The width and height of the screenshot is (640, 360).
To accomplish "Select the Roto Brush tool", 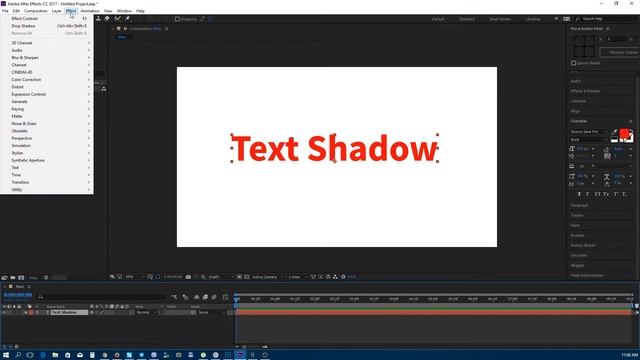I will pyautogui.click(x=118, y=19).
